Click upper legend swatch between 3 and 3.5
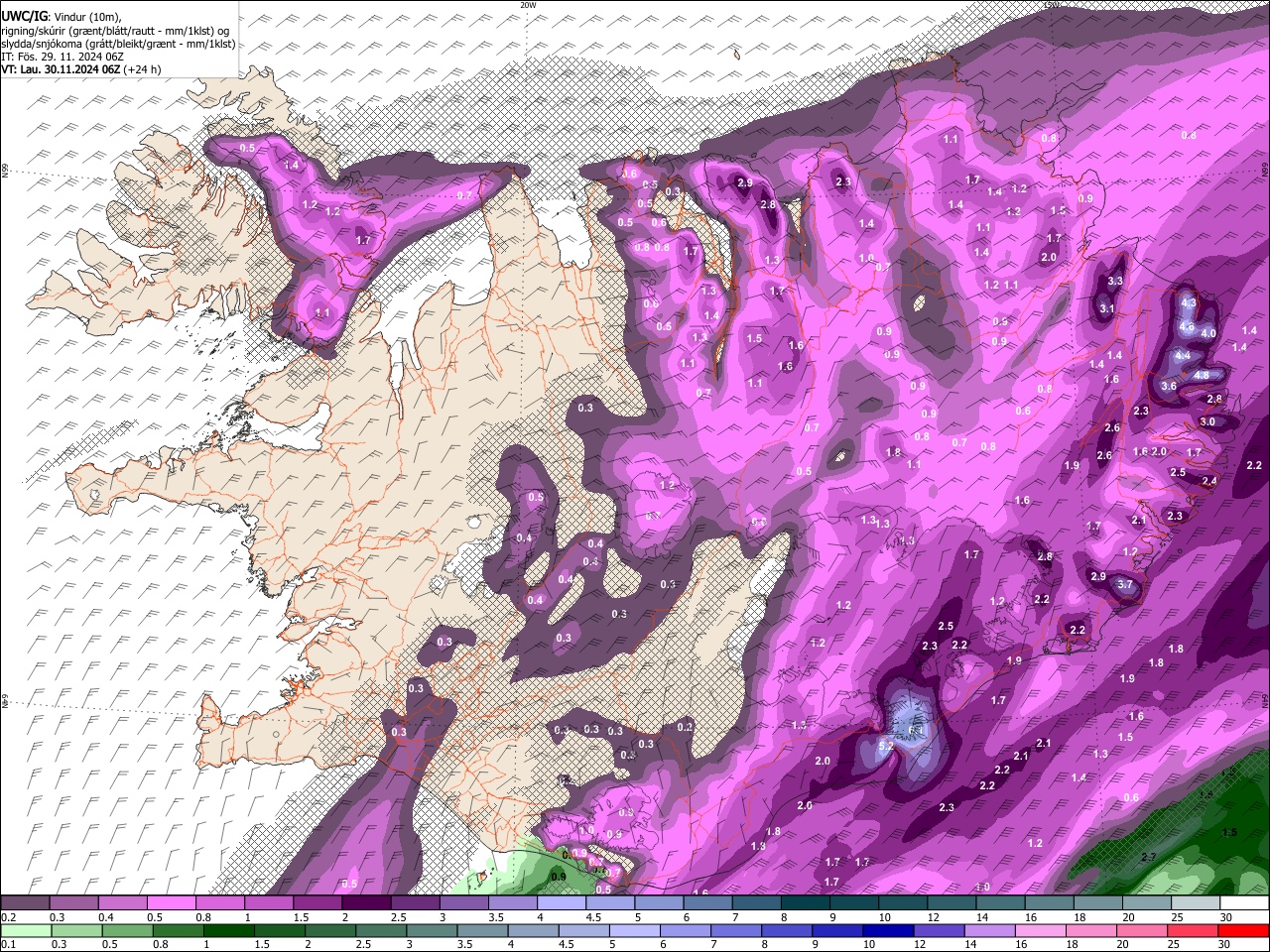This screenshot has height=952, width=1270. pos(463,903)
